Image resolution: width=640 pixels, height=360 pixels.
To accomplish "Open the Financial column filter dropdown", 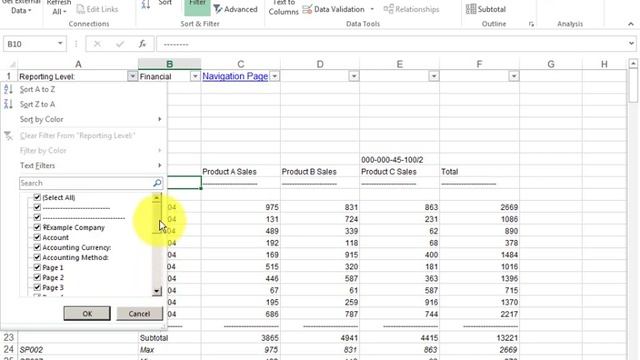I will click(195, 76).
